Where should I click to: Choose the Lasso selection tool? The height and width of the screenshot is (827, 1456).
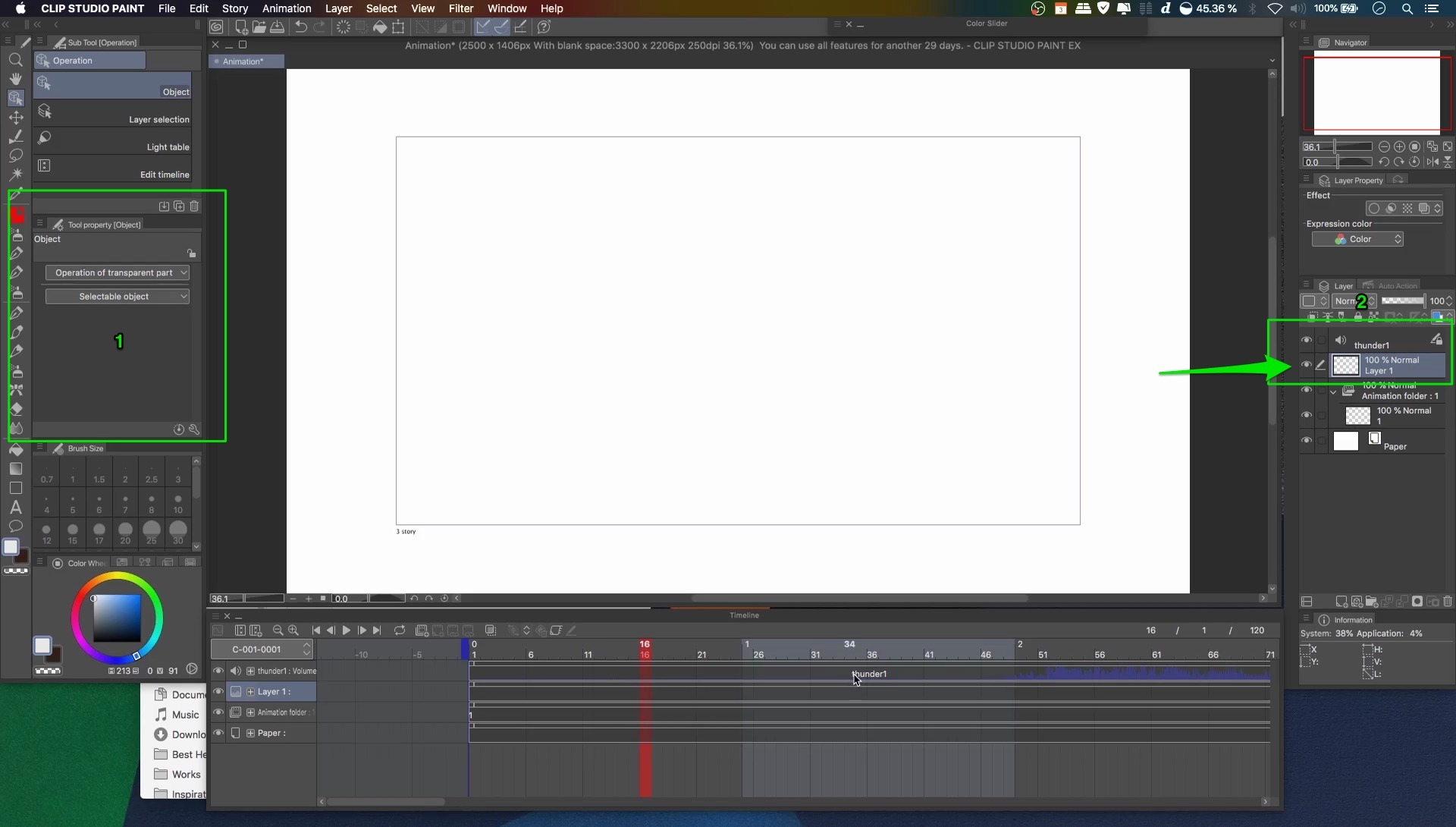(x=15, y=156)
